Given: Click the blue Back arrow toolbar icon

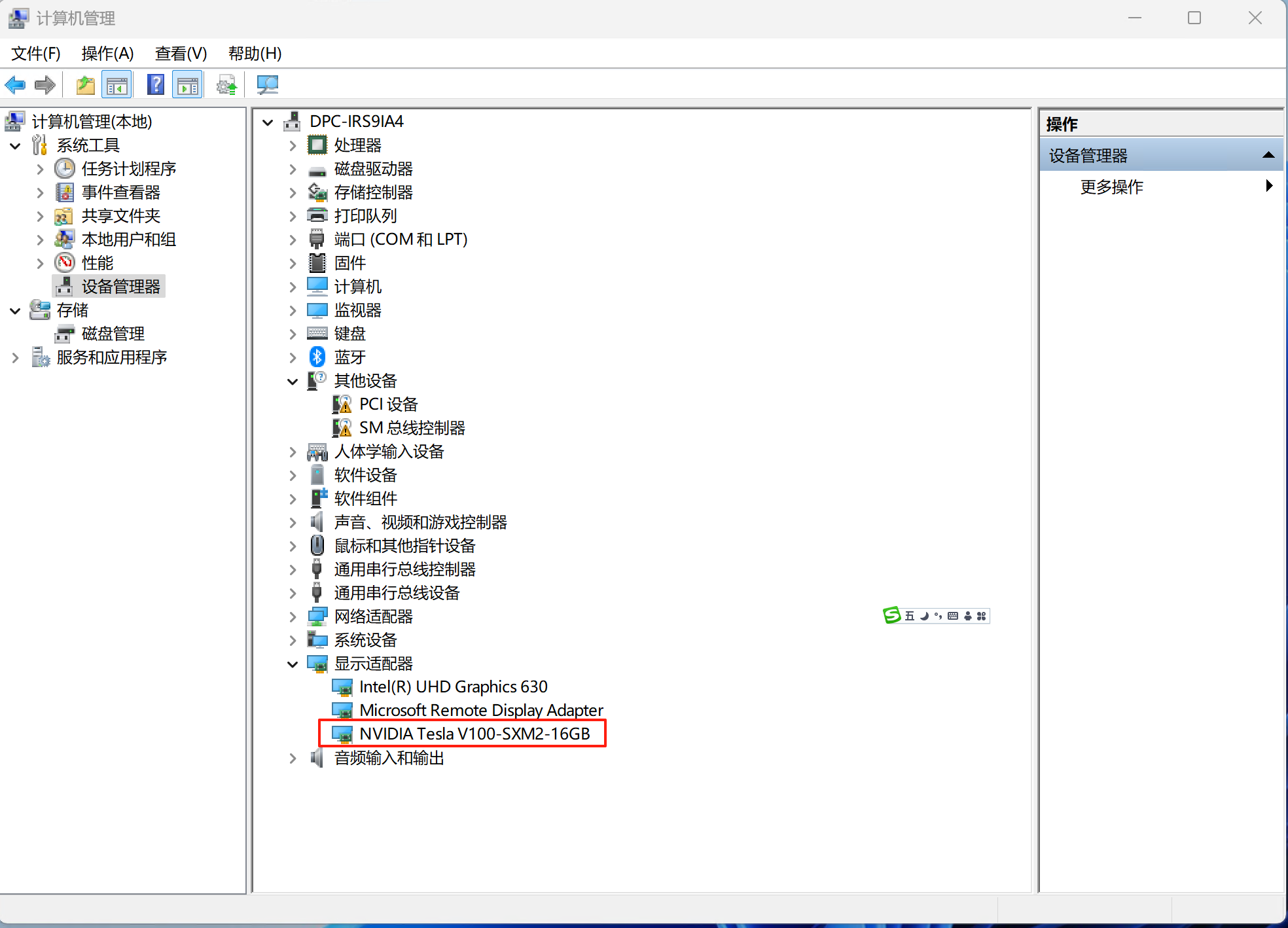Looking at the screenshot, I should click(15, 85).
